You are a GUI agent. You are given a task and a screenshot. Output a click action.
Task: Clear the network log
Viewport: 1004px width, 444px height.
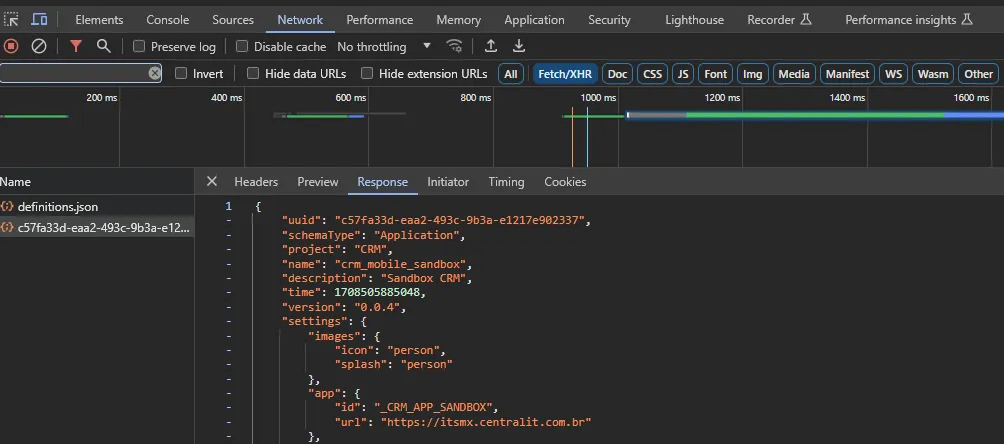[39, 46]
